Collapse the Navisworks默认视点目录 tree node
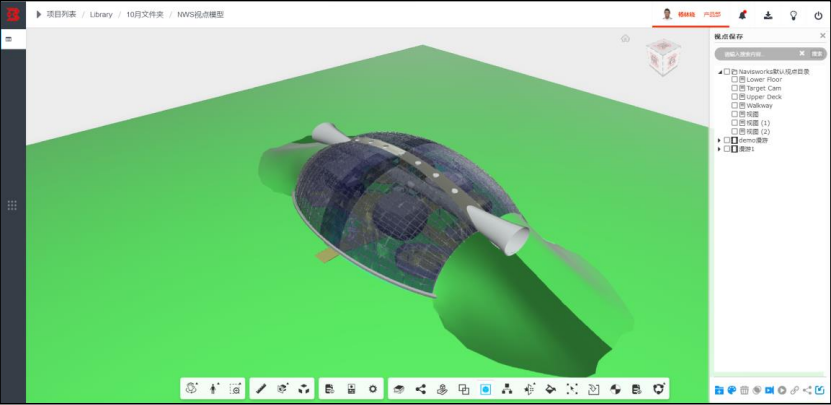This screenshot has width=831, height=405. [720, 72]
